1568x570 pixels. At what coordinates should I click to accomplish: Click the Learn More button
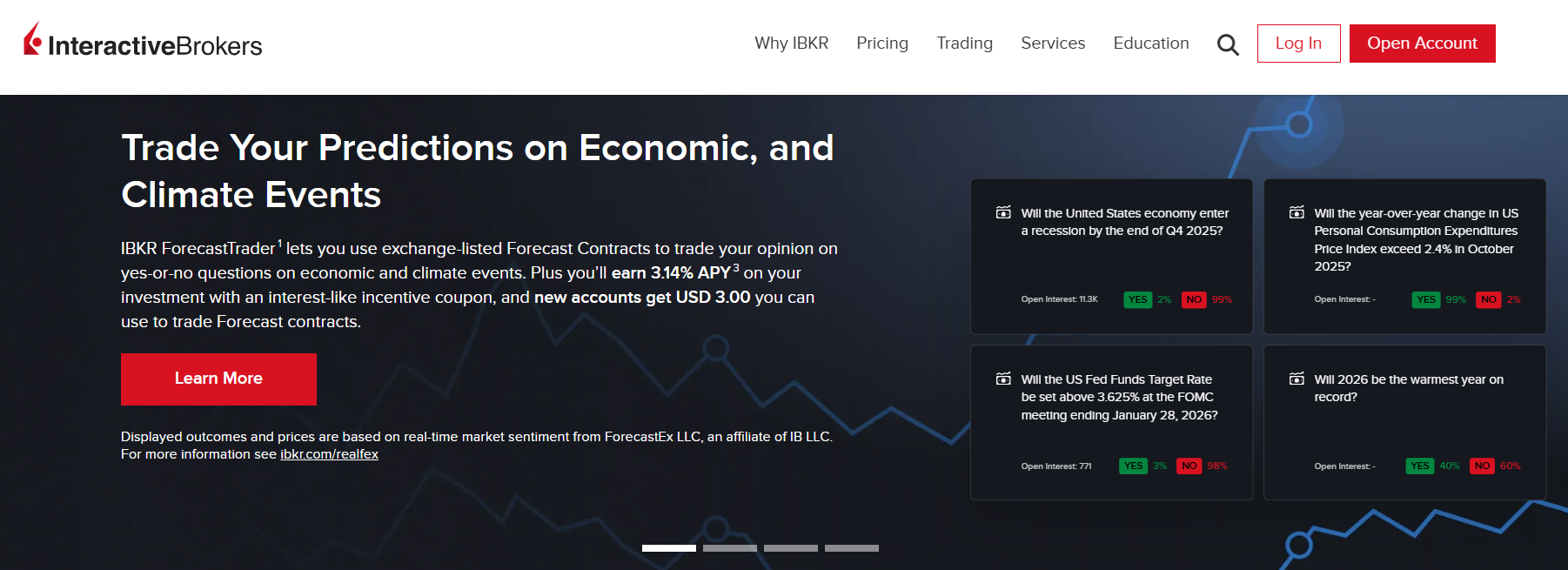coord(218,379)
